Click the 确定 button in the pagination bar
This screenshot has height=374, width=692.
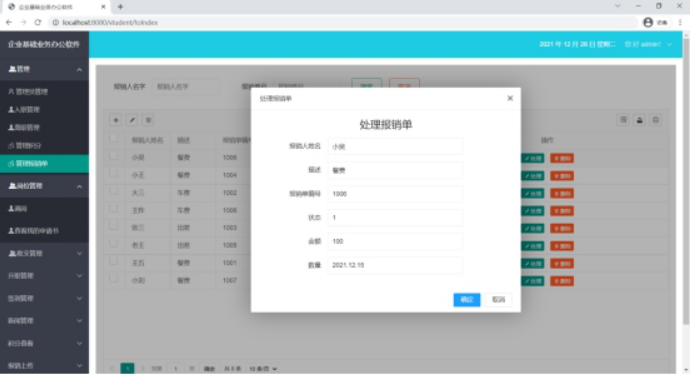click(x=209, y=369)
